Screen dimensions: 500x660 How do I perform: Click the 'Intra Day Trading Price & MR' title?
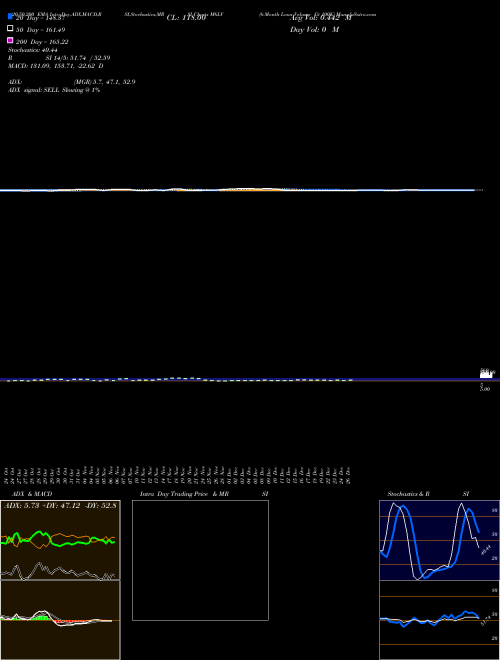point(184,494)
